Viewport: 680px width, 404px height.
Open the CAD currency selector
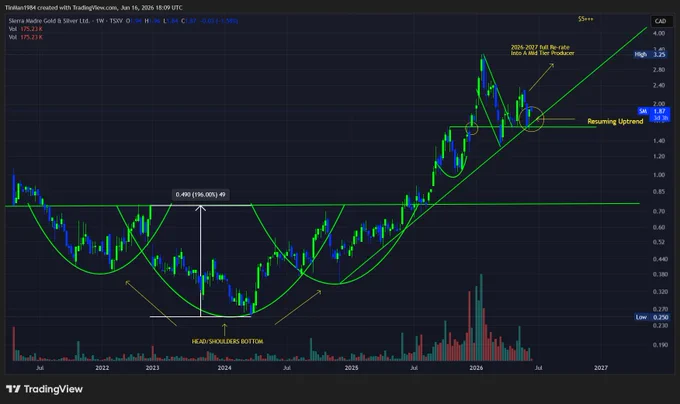[x=660, y=21]
